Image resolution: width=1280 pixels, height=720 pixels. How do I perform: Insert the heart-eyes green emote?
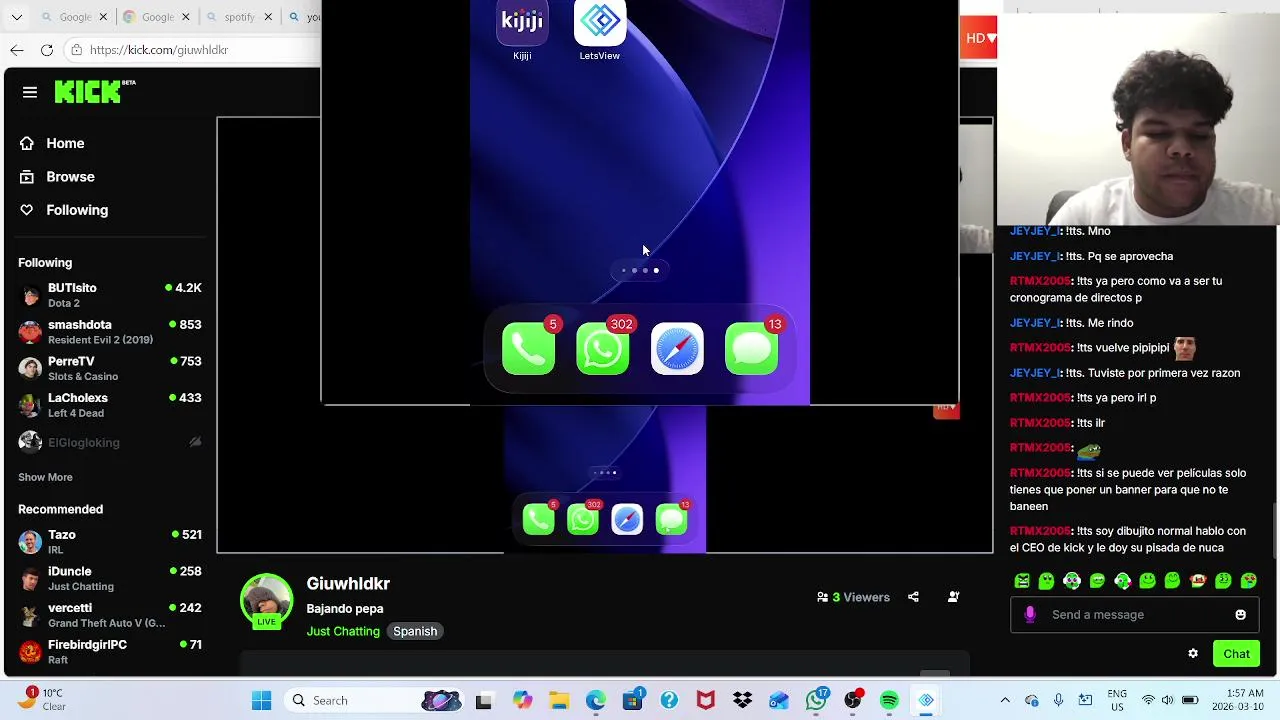tap(1249, 581)
